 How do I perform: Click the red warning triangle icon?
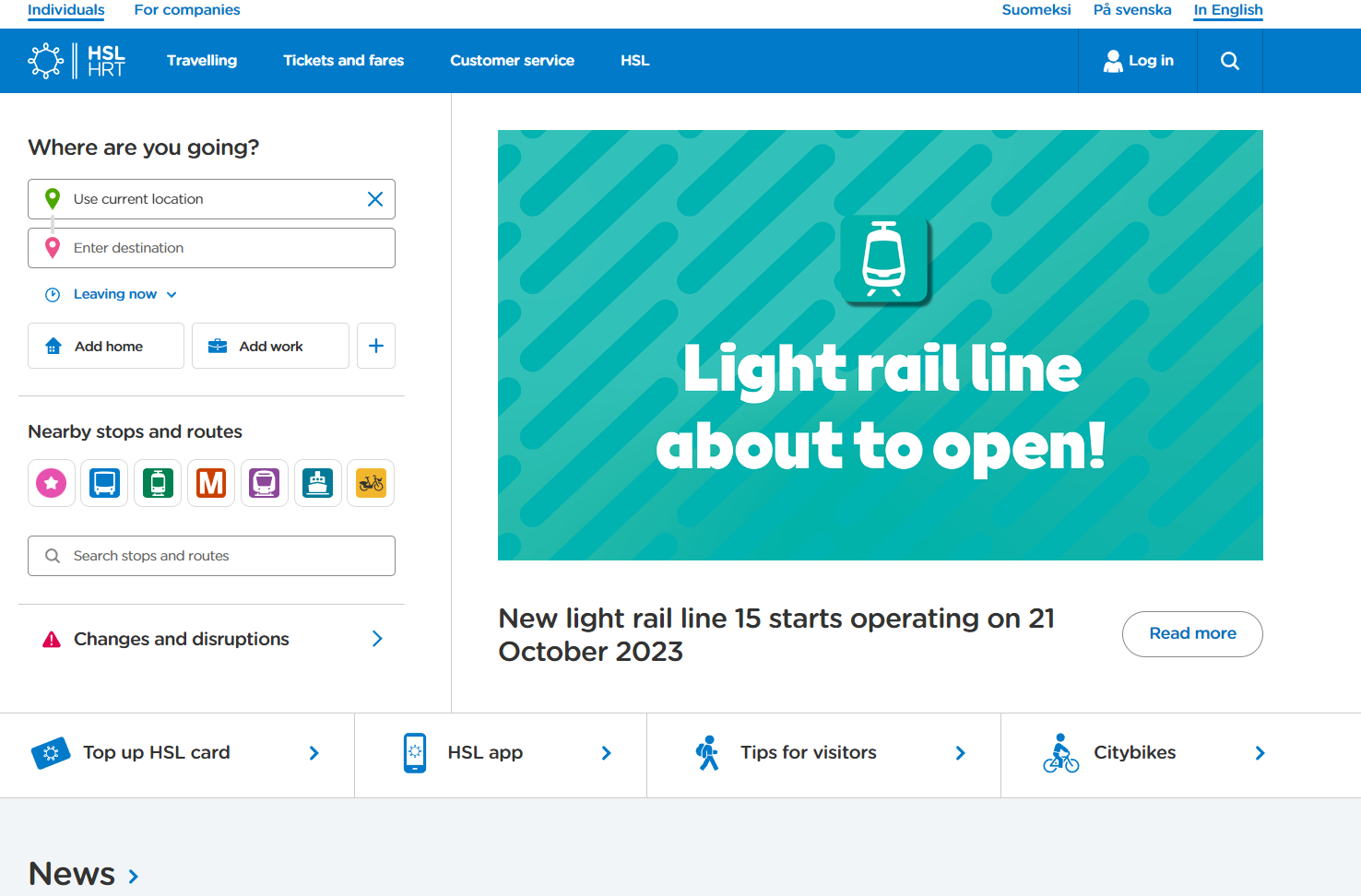(x=52, y=639)
